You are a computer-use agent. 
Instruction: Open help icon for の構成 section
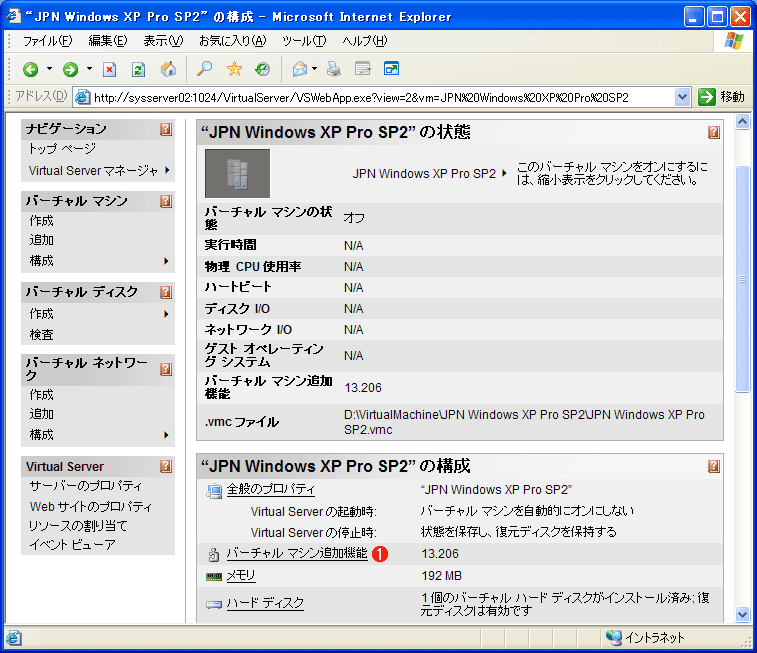(714, 467)
